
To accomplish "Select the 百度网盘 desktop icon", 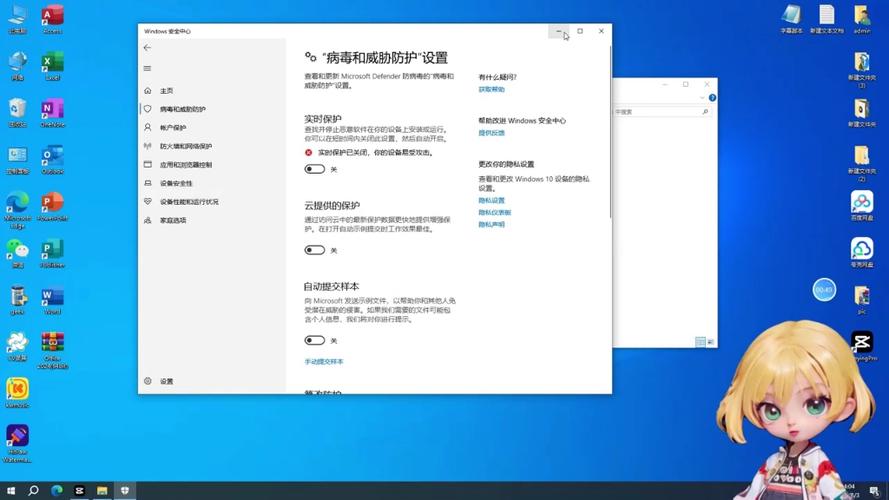I will point(862,206).
